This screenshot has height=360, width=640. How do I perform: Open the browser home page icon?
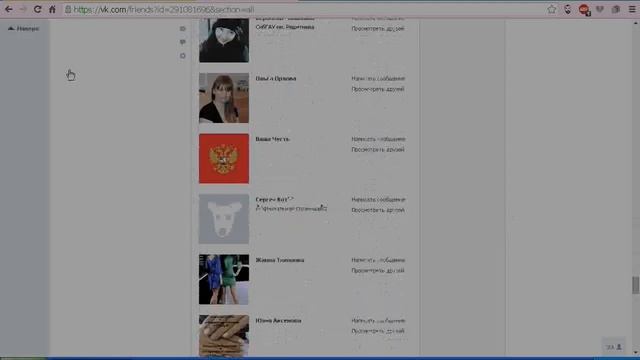[52, 9]
